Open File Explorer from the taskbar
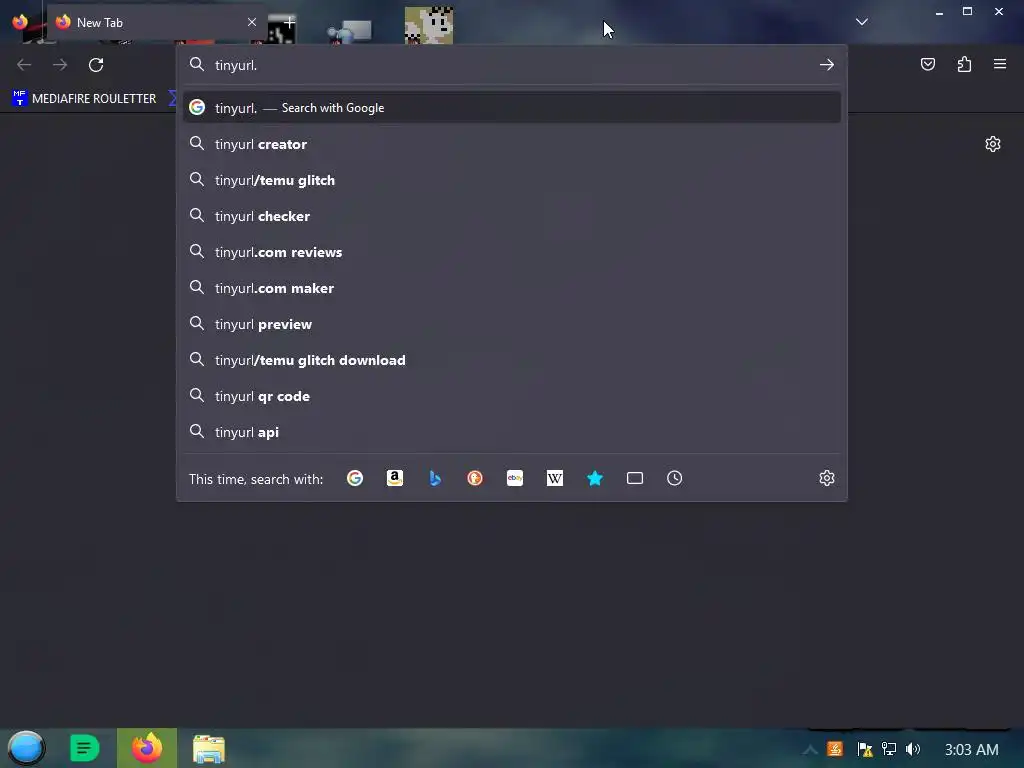1024x768 pixels. 209,749
